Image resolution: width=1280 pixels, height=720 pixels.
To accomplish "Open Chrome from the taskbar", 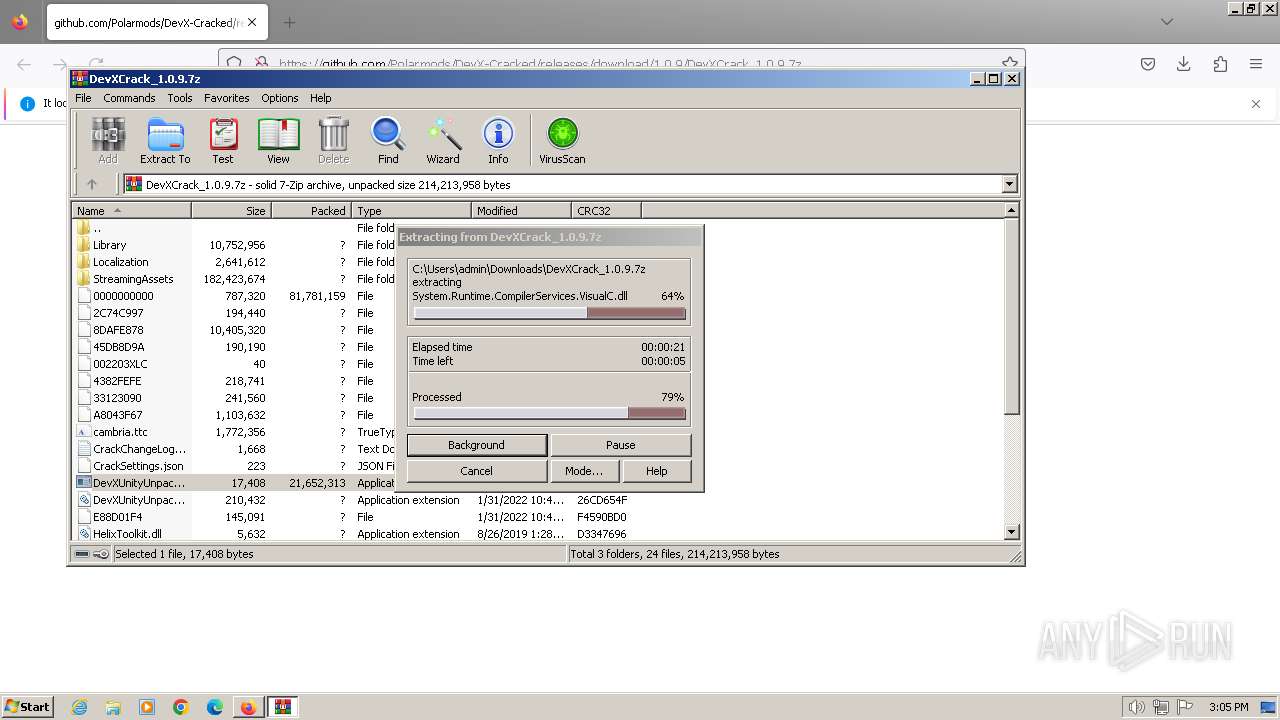I will [x=181, y=707].
